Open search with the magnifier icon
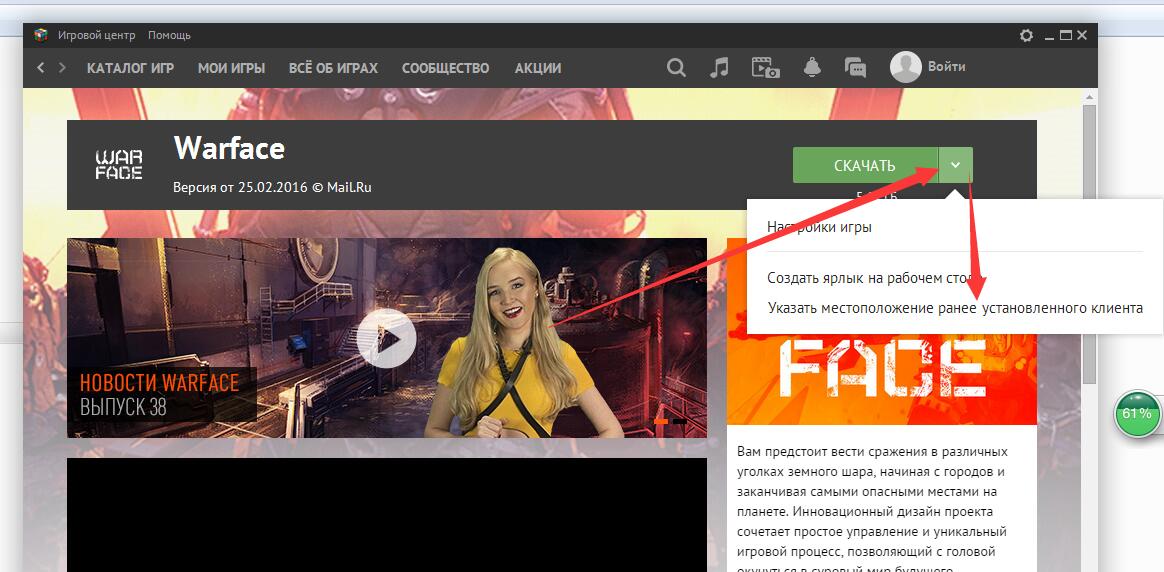Screen dimensions: 1164x572 coord(676,68)
